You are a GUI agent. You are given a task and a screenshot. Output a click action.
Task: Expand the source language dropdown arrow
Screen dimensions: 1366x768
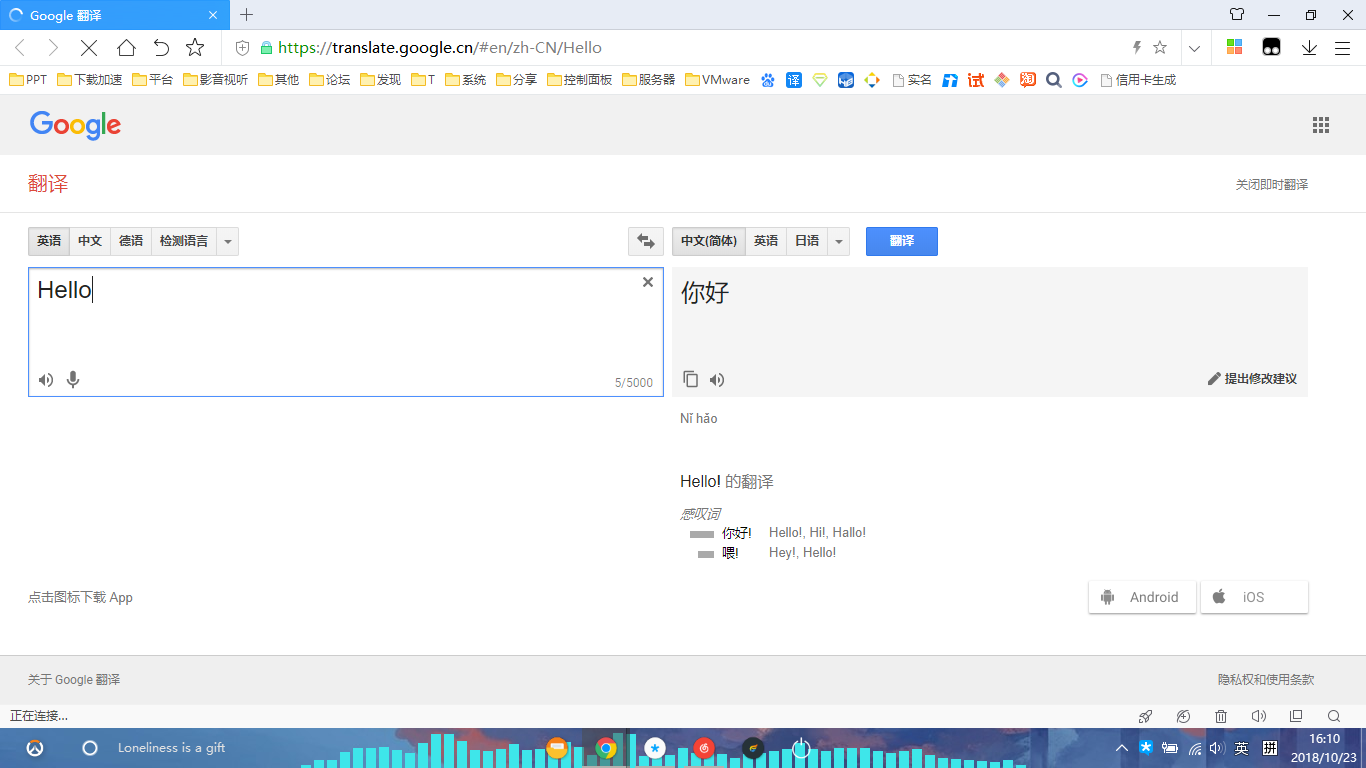coord(228,241)
